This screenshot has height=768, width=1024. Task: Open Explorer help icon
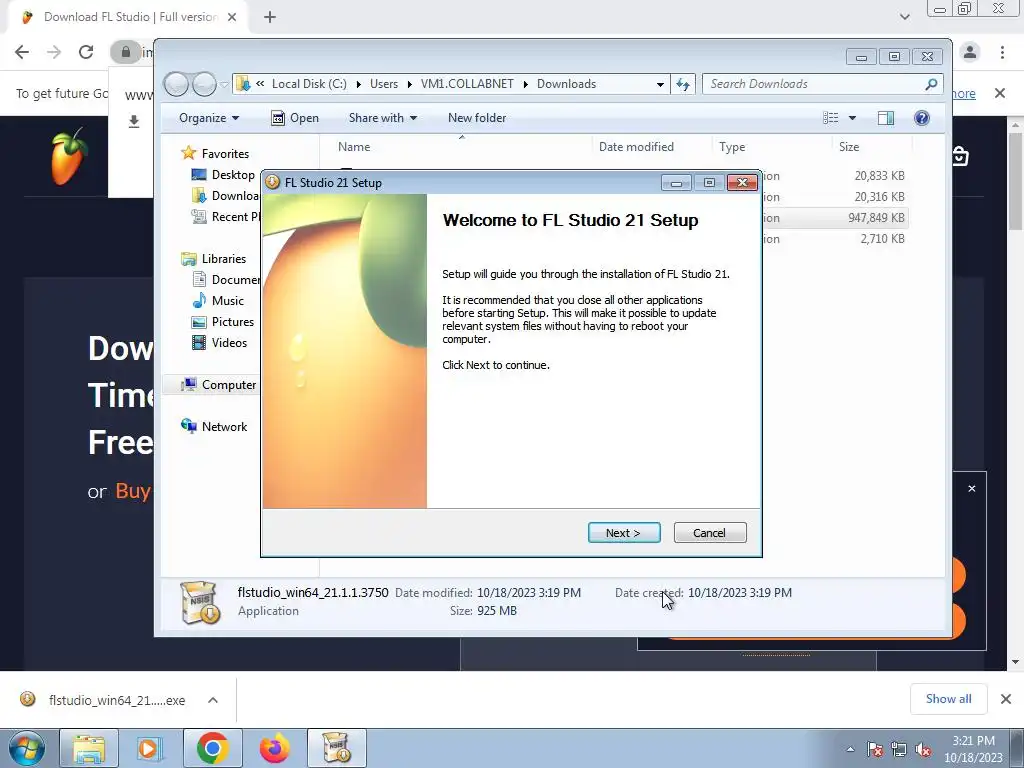click(921, 118)
